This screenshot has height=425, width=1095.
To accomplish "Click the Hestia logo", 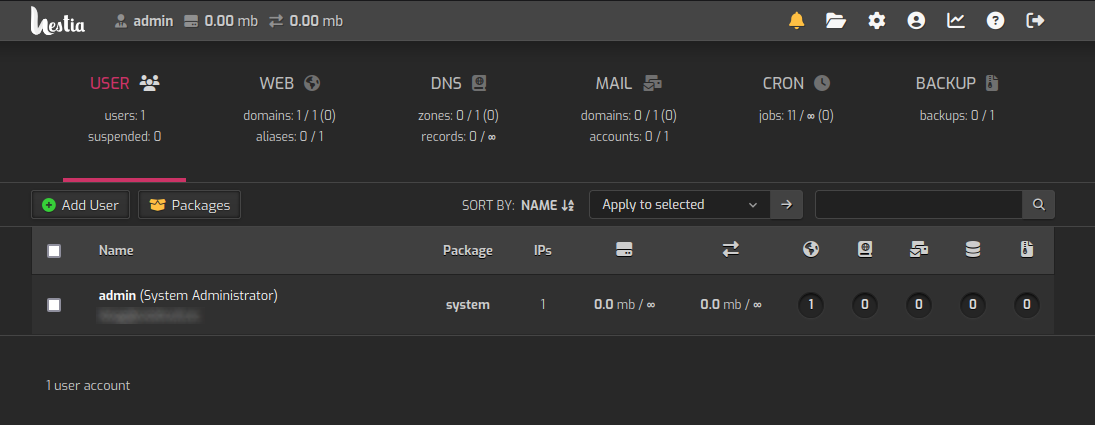I will pyautogui.click(x=58, y=20).
